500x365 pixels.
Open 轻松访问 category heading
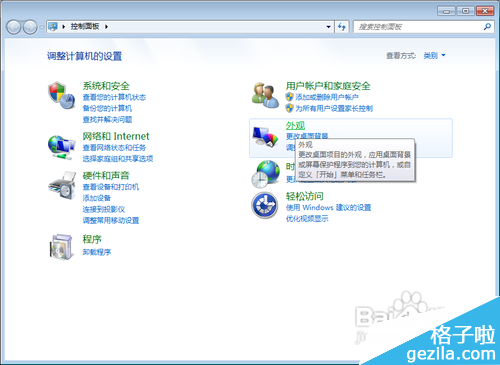point(304,196)
